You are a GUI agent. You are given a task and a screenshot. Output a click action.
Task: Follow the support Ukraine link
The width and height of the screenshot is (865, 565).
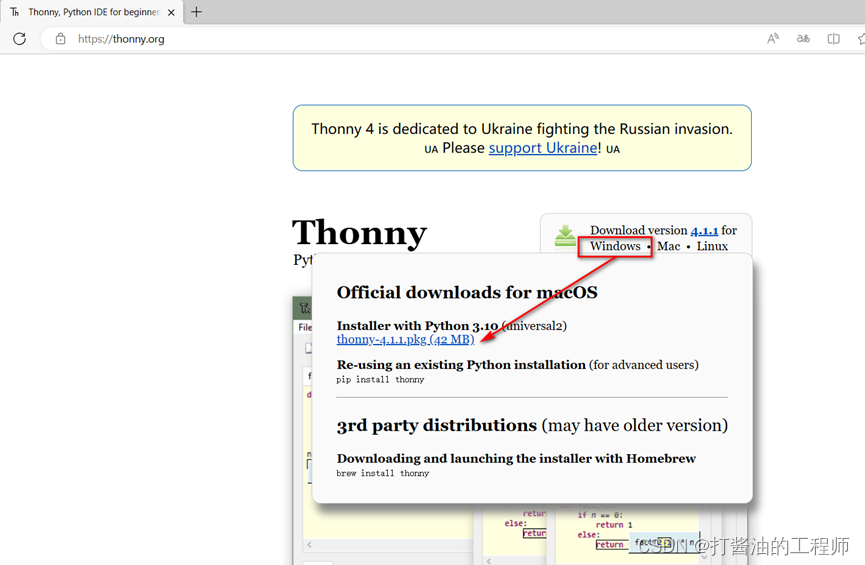(x=543, y=148)
